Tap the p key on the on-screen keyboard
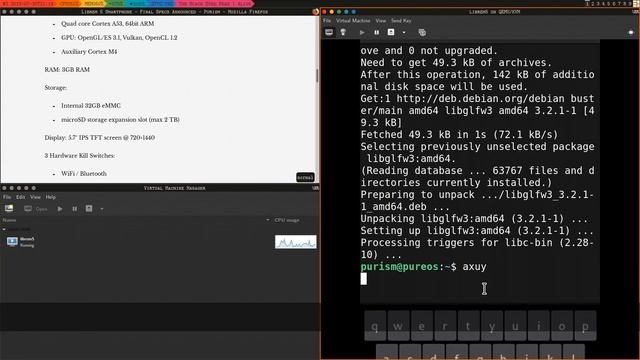 [x=585, y=326]
